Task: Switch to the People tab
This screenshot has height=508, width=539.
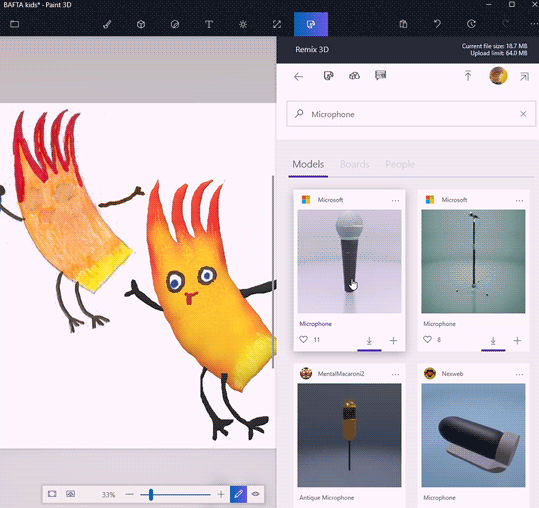Action: 400,164
